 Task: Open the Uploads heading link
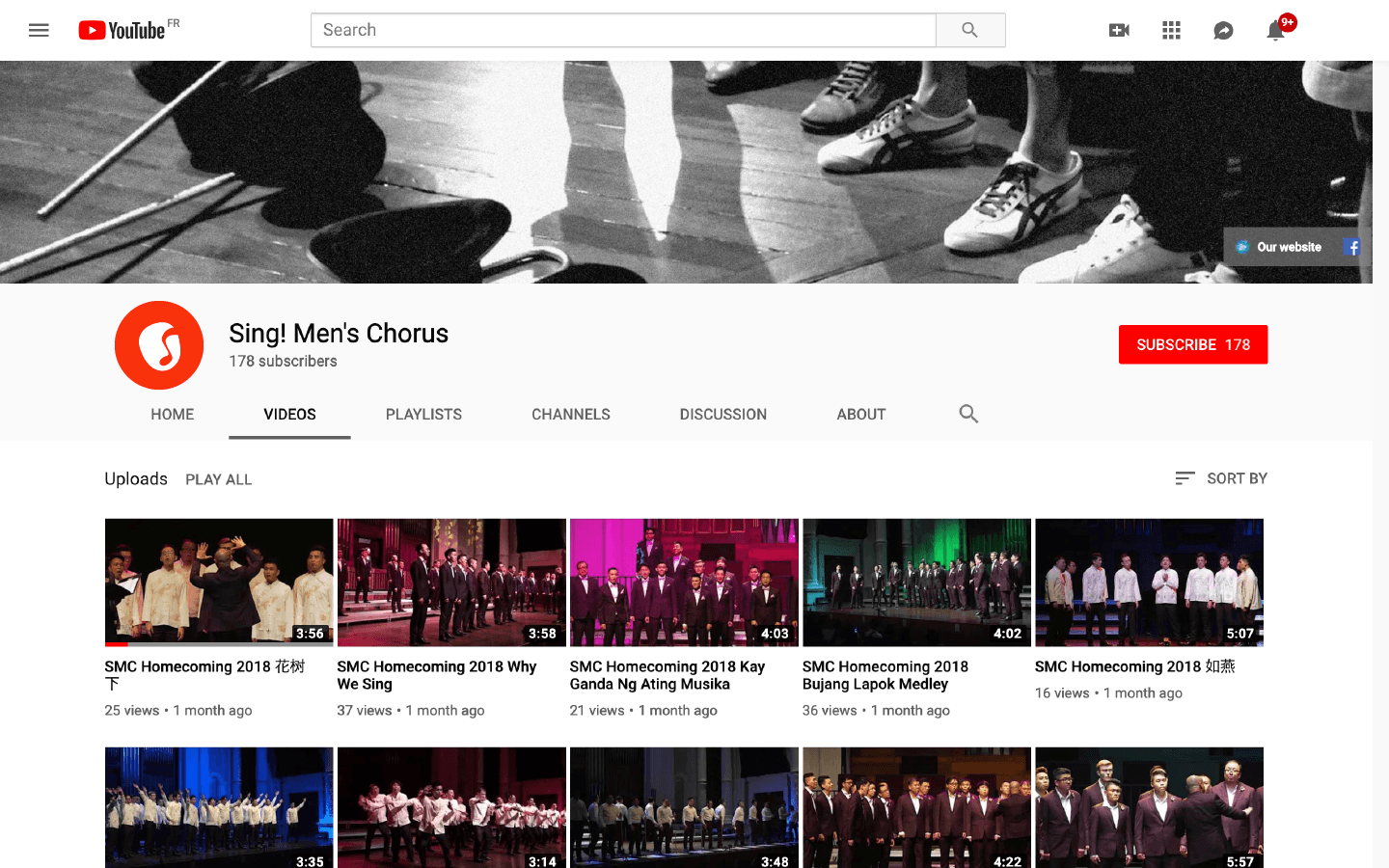point(136,478)
